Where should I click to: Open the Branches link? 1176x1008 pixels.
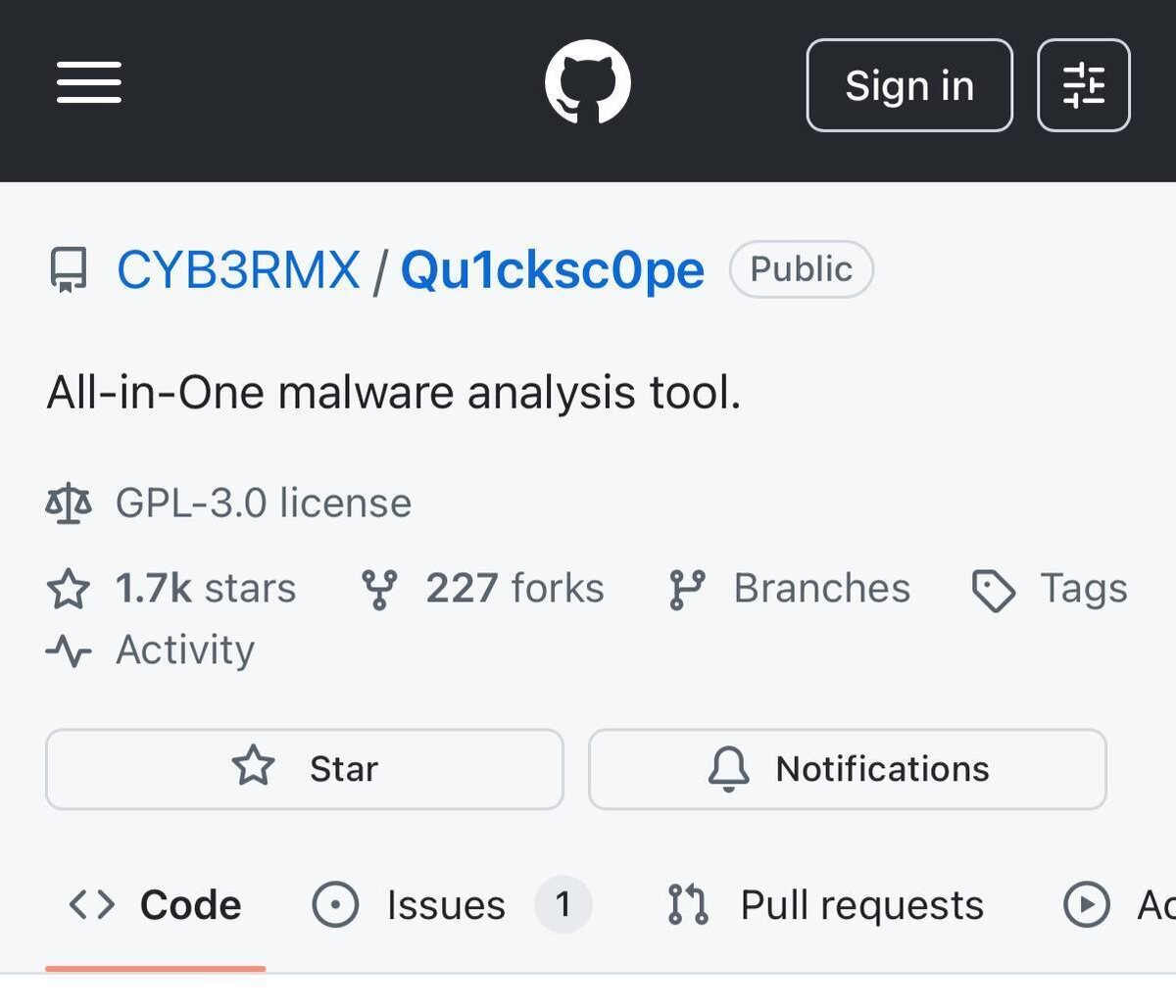point(821,589)
